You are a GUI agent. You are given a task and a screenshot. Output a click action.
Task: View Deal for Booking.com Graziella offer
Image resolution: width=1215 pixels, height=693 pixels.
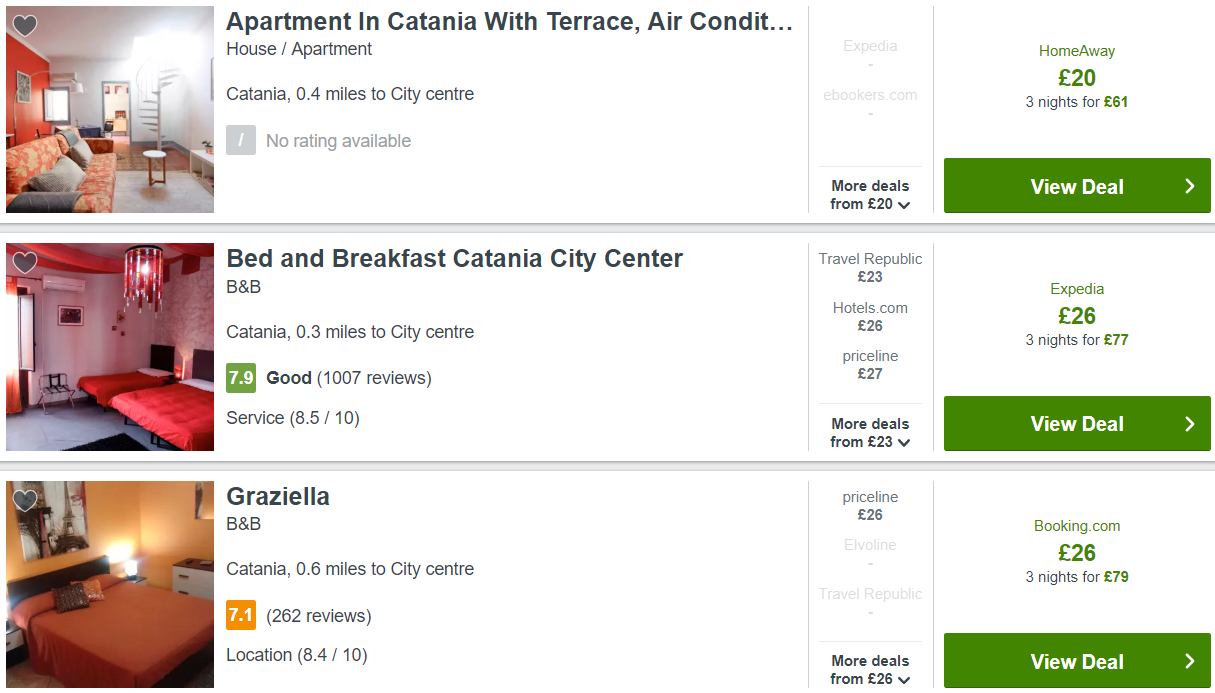(1077, 661)
